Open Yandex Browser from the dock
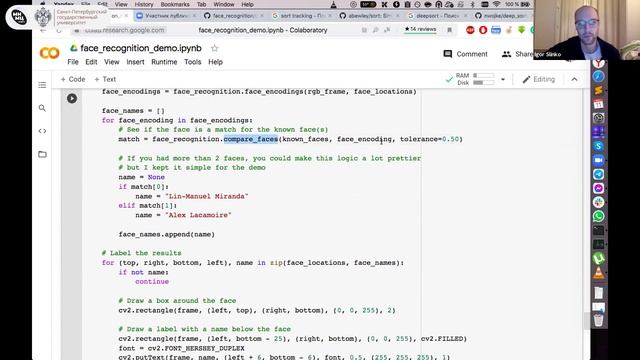 (x=598, y=63)
